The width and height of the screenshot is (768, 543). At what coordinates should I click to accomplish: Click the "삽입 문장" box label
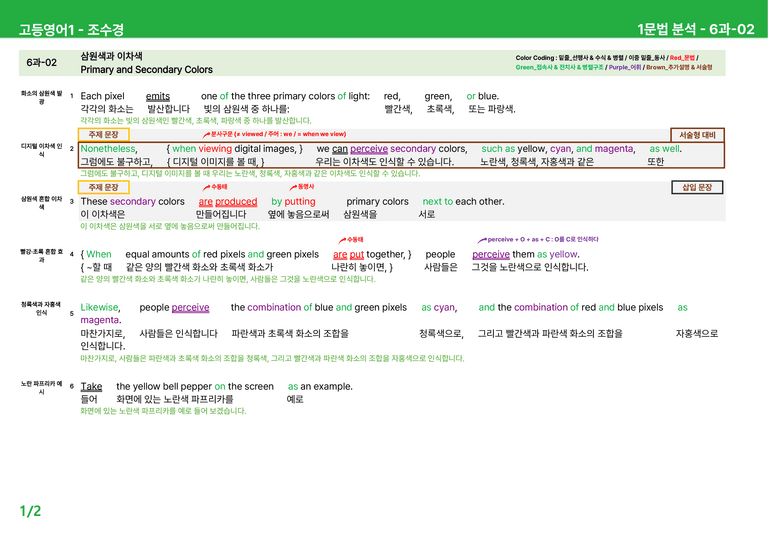click(x=697, y=188)
